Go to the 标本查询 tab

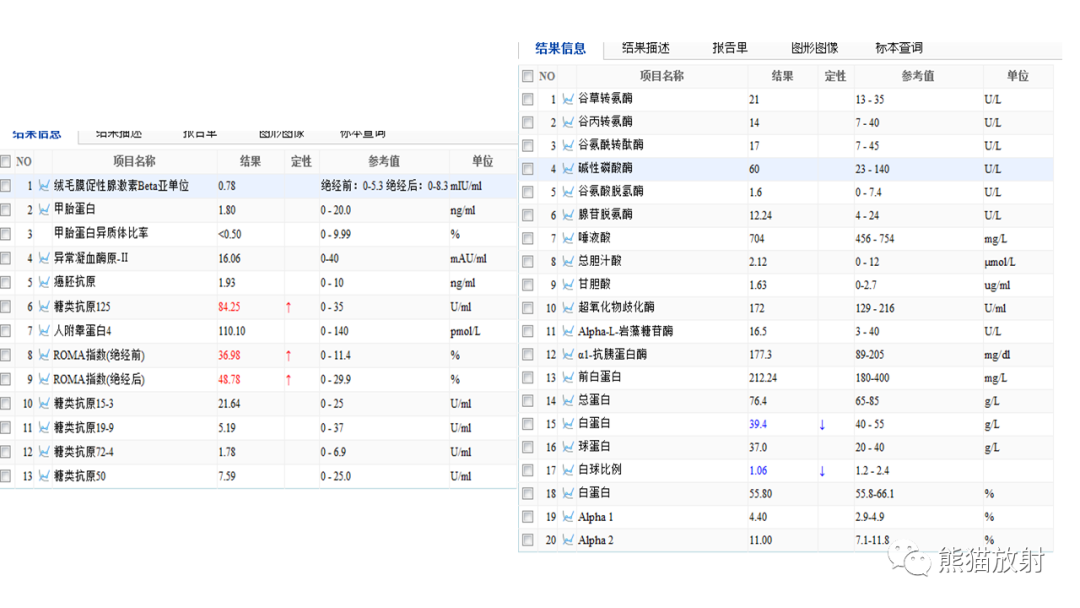click(899, 48)
